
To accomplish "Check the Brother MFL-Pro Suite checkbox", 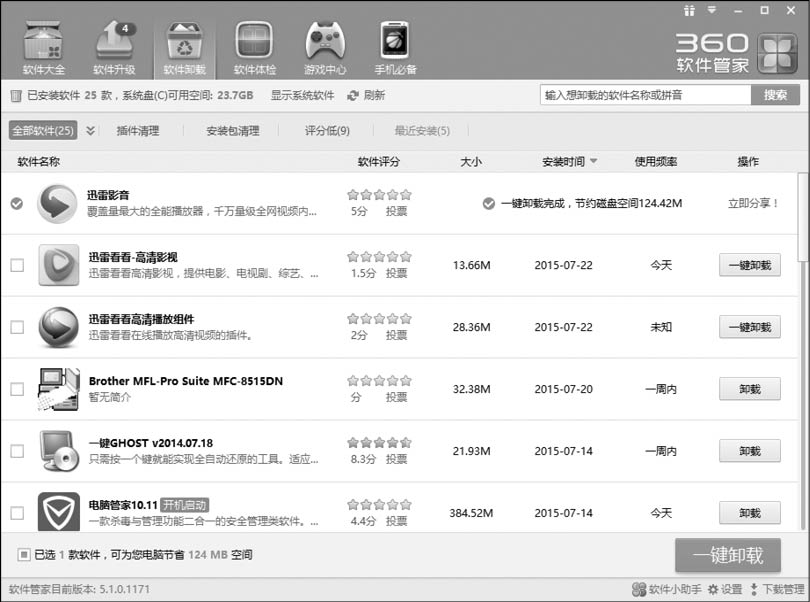I will click(x=17, y=389).
